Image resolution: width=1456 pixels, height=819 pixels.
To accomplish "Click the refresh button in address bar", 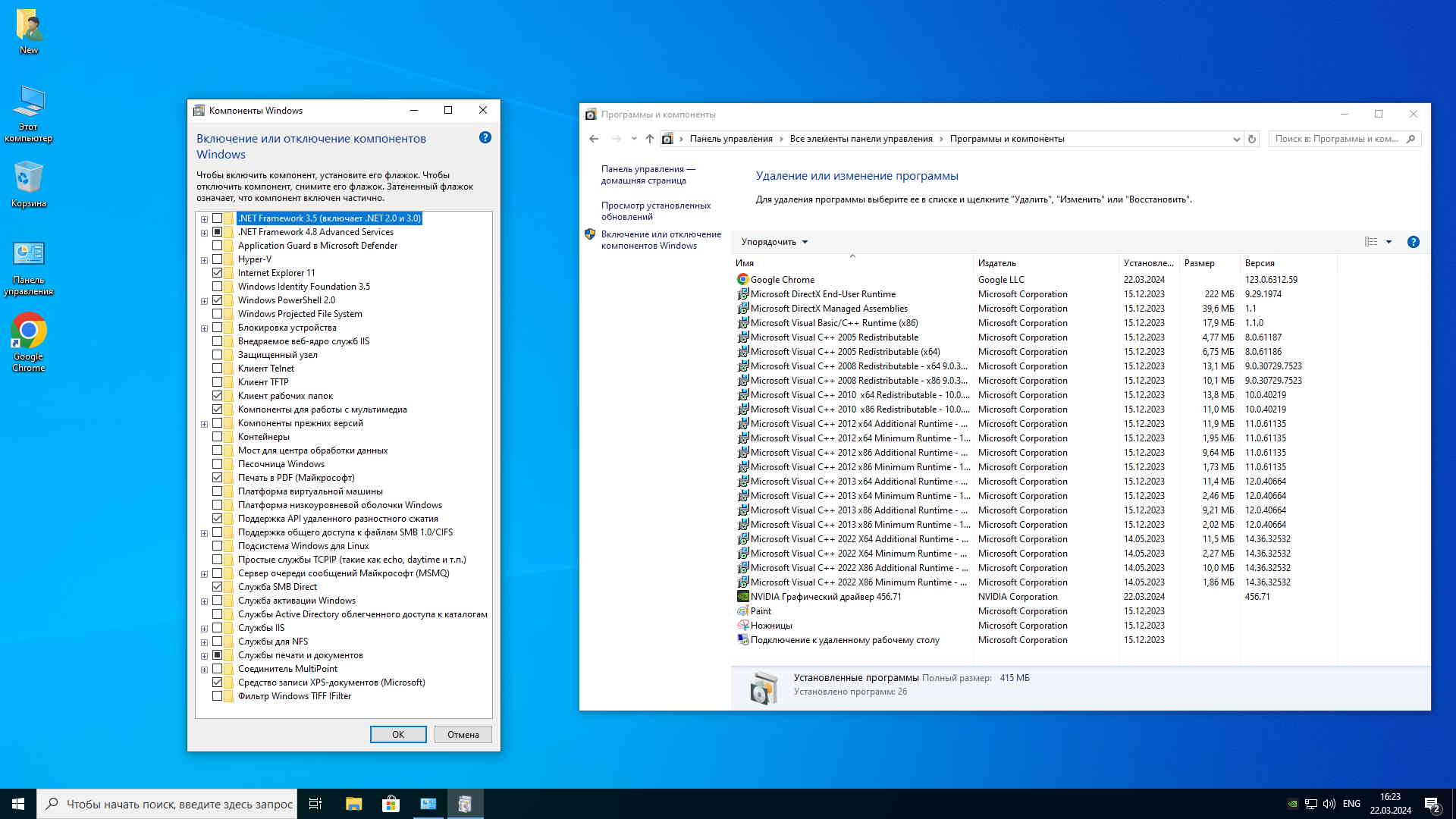I will coord(1252,139).
